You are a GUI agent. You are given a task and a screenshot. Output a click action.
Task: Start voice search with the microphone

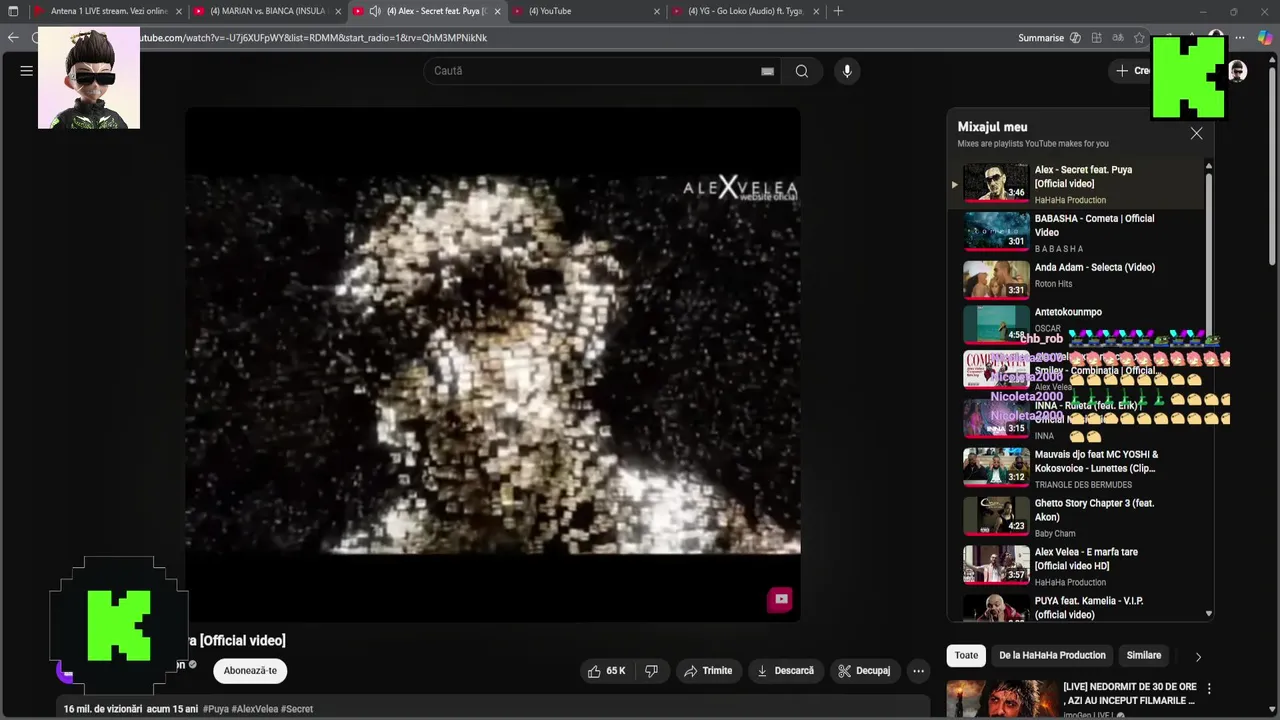847,71
